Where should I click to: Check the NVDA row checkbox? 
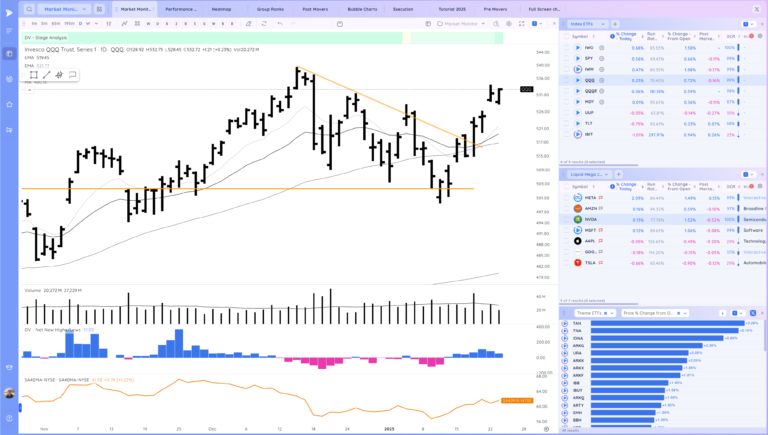(x=566, y=219)
